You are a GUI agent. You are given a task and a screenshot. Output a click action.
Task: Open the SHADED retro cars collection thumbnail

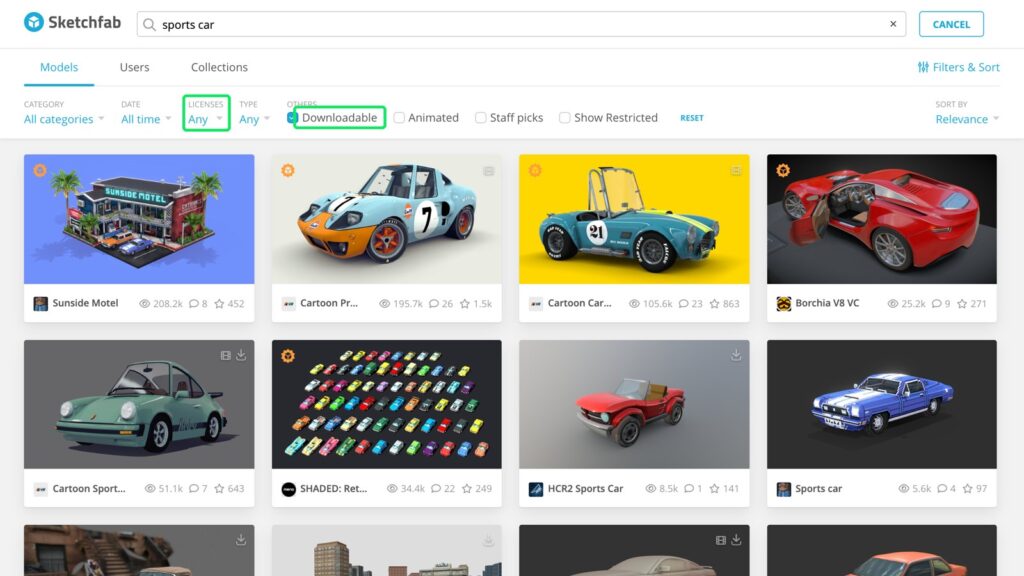387,404
